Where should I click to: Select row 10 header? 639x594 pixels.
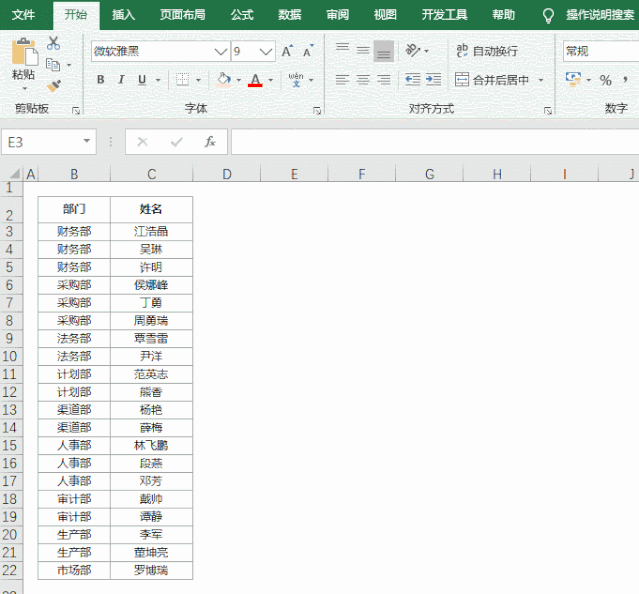click(11, 356)
